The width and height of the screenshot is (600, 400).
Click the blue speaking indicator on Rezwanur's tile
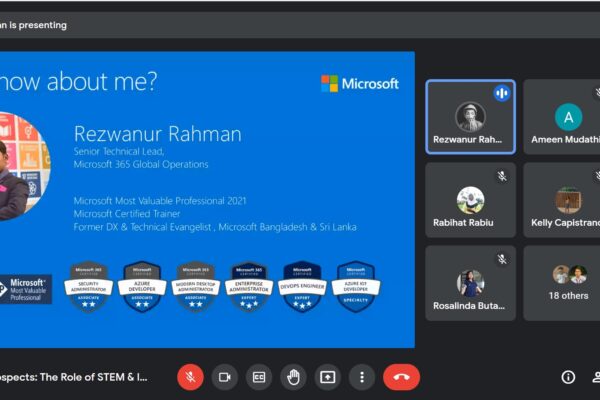pos(501,93)
